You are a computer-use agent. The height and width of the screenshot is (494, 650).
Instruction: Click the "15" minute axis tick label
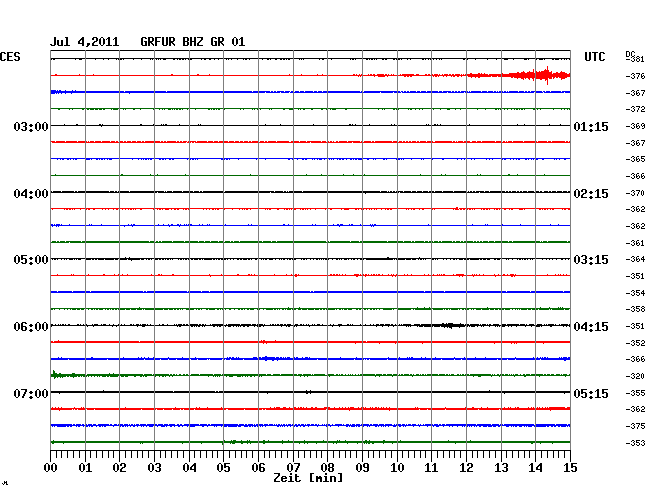[x=570, y=467]
